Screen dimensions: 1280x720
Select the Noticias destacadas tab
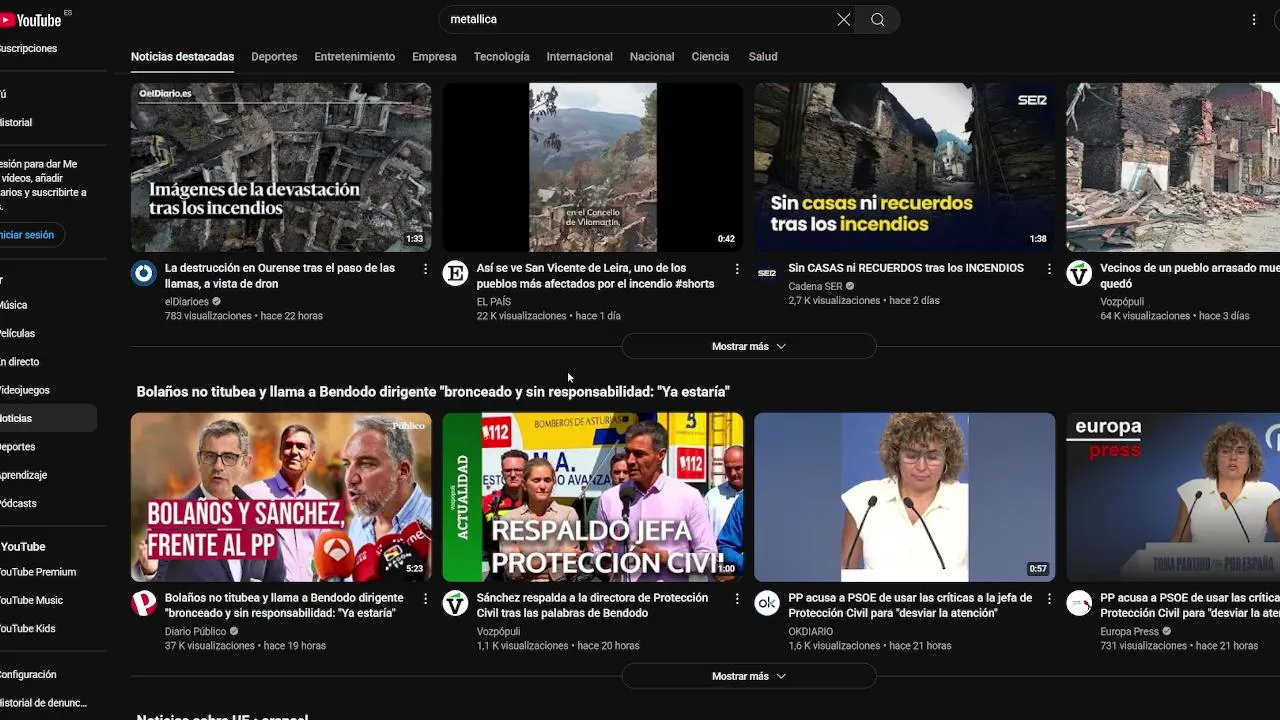click(x=182, y=57)
